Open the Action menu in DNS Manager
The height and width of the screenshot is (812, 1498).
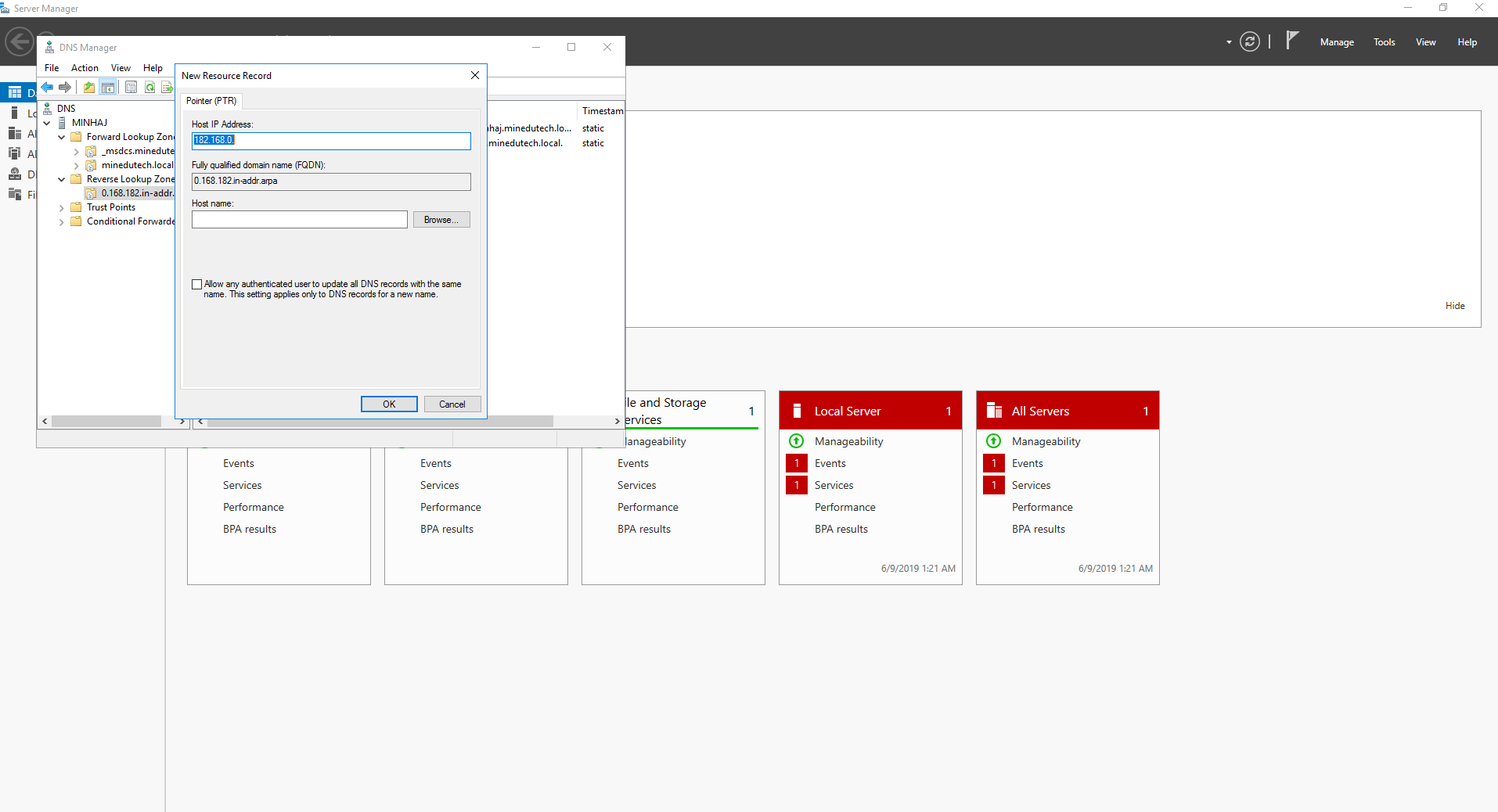pyautogui.click(x=85, y=68)
